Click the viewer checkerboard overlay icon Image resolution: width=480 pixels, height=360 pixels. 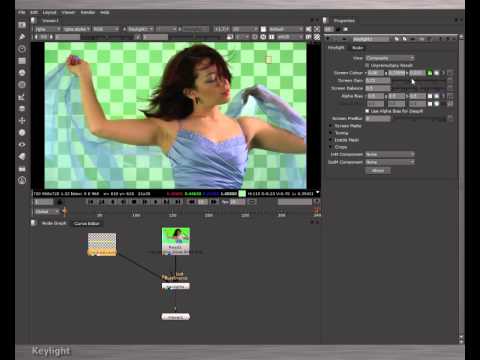317,37
